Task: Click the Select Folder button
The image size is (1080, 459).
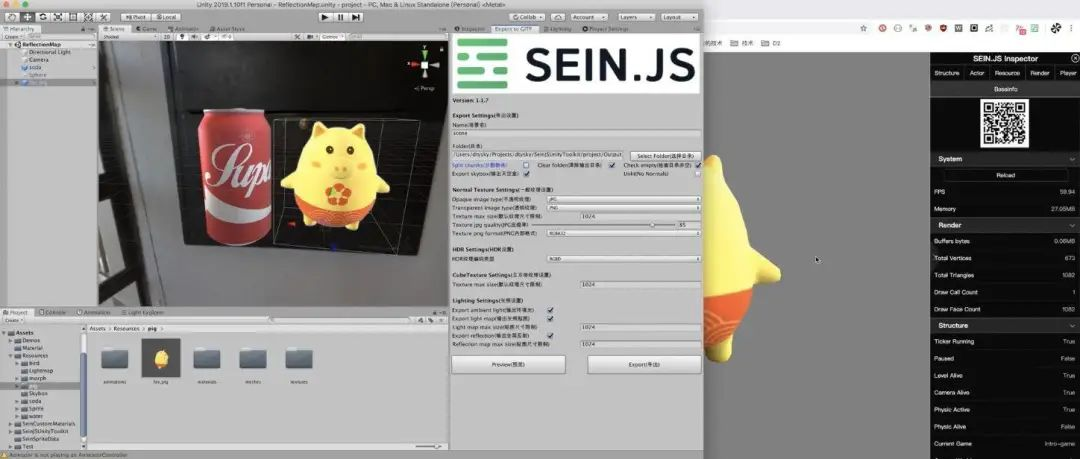Action: click(665, 156)
